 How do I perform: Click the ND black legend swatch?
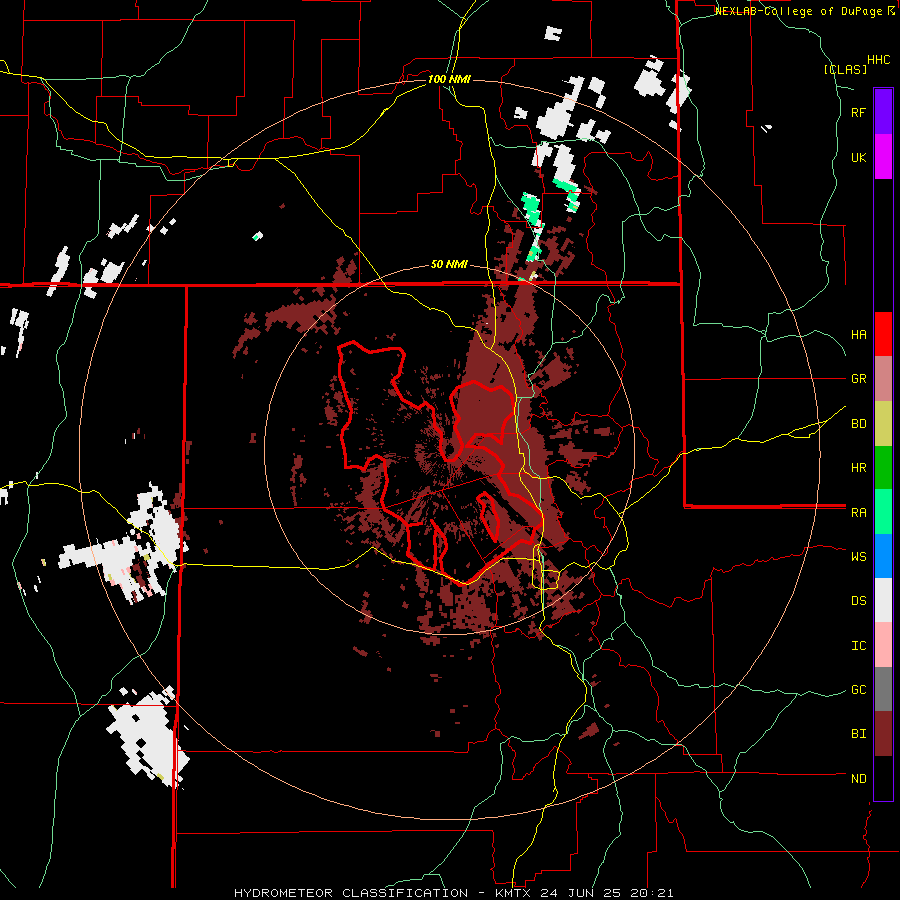[883, 778]
